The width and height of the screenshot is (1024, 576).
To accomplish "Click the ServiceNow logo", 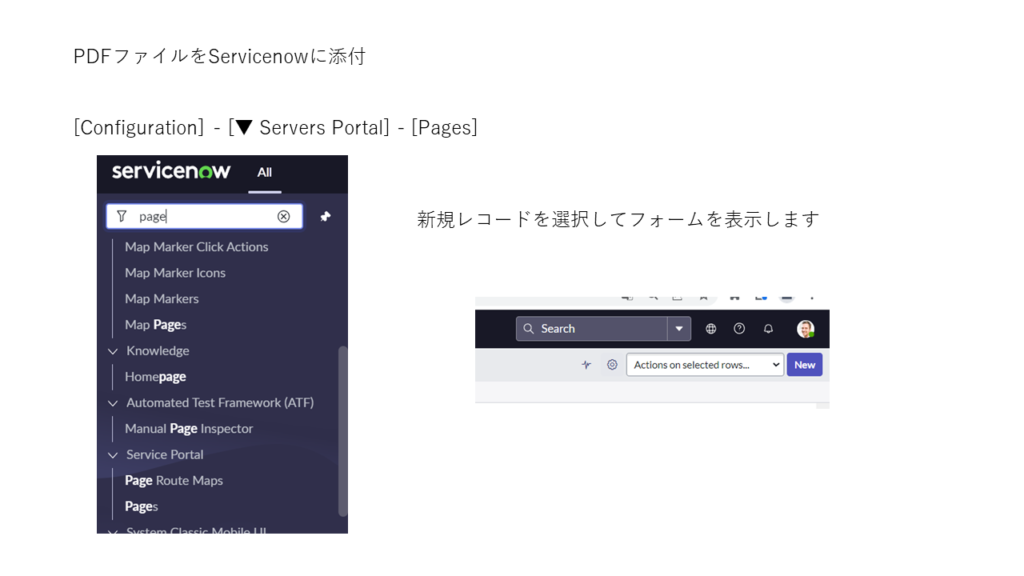I will [x=171, y=171].
